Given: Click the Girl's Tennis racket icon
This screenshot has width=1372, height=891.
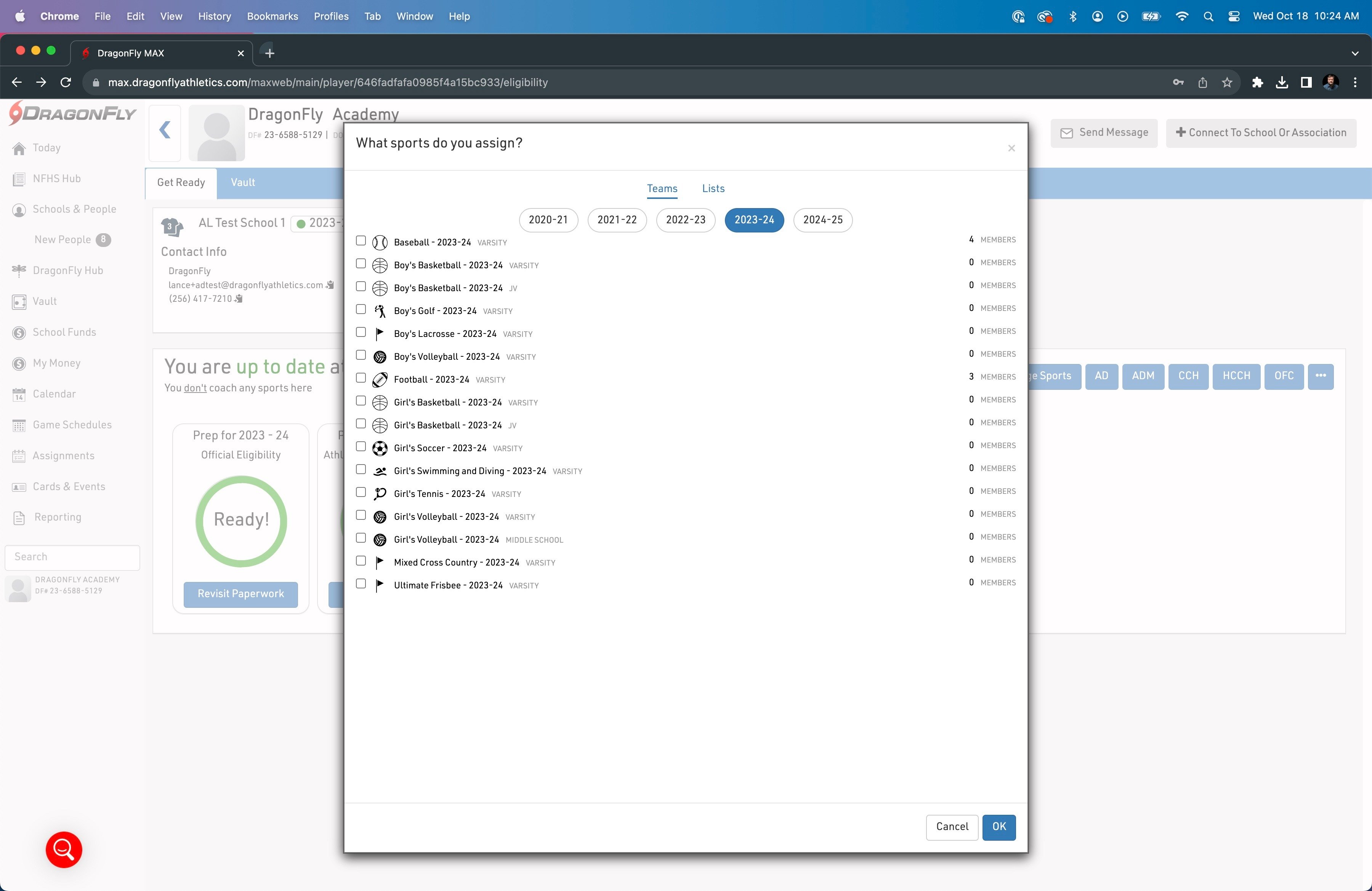Looking at the screenshot, I should pos(380,494).
